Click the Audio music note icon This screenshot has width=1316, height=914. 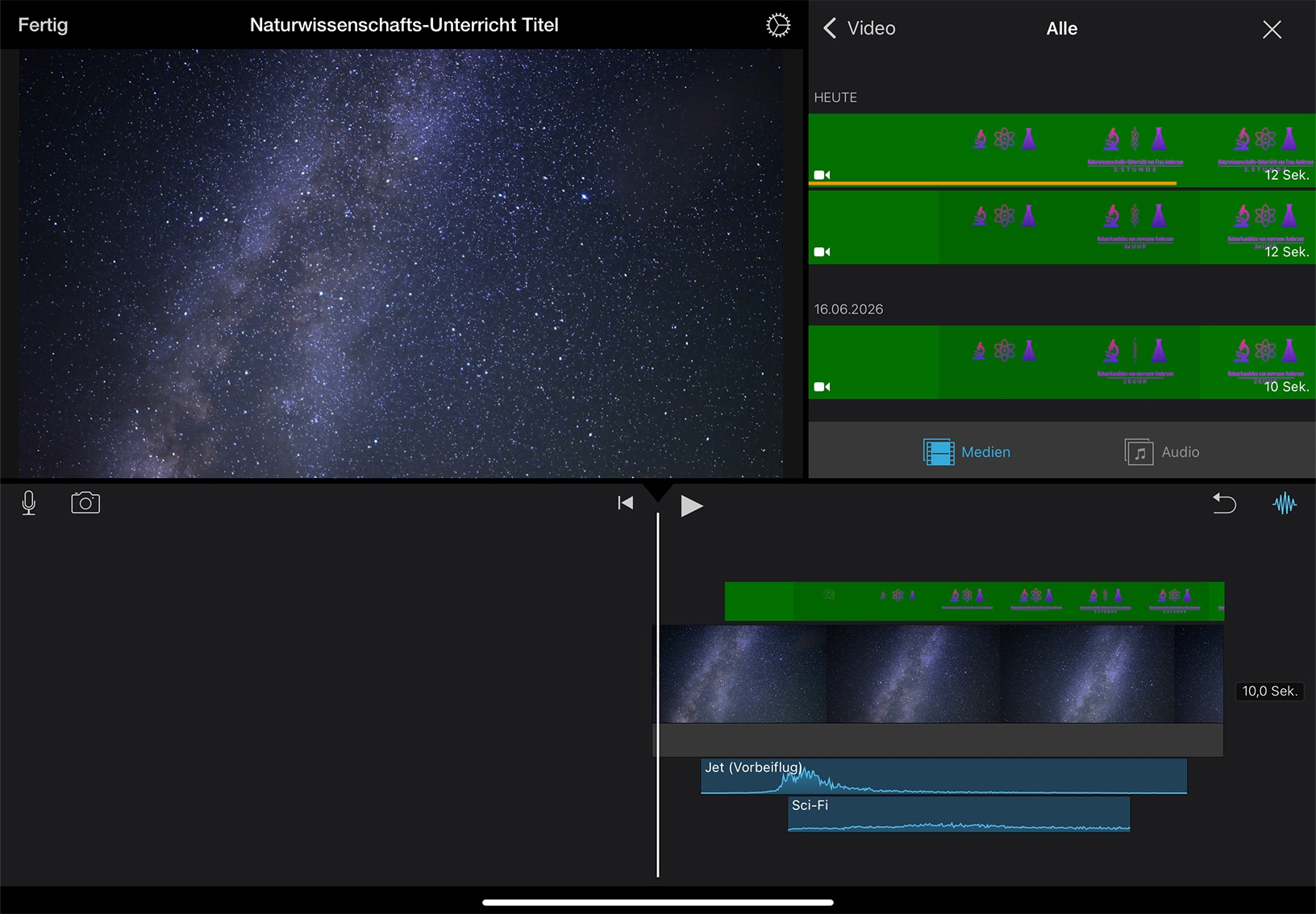(x=1139, y=452)
